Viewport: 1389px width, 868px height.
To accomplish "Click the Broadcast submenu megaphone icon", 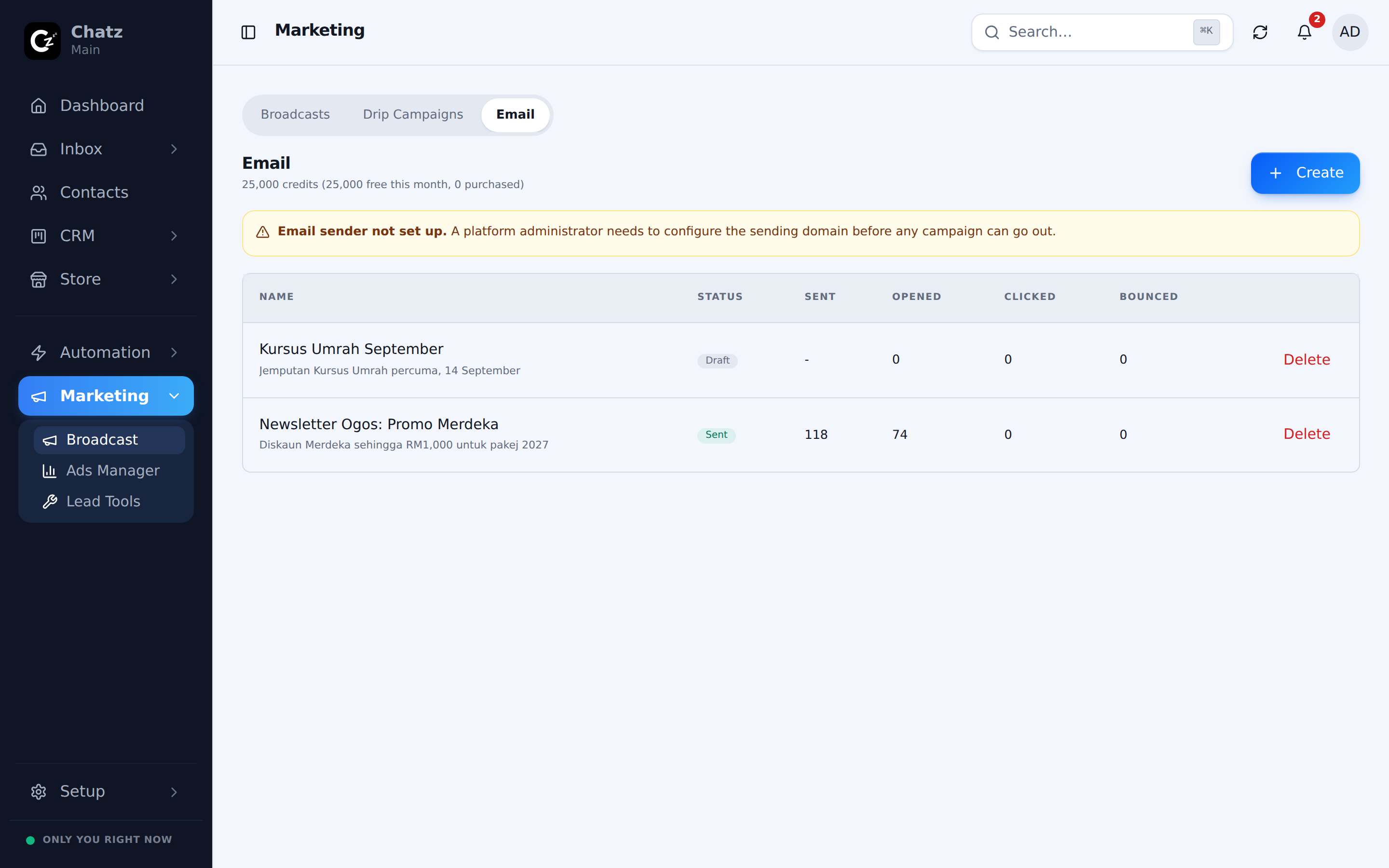I will click(x=50, y=440).
